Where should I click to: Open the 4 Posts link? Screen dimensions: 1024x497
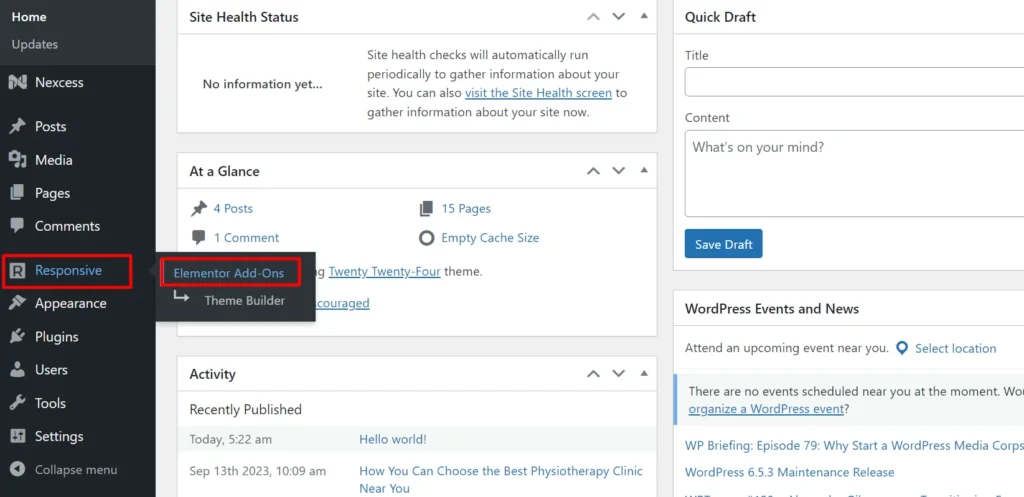click(233, 209)
